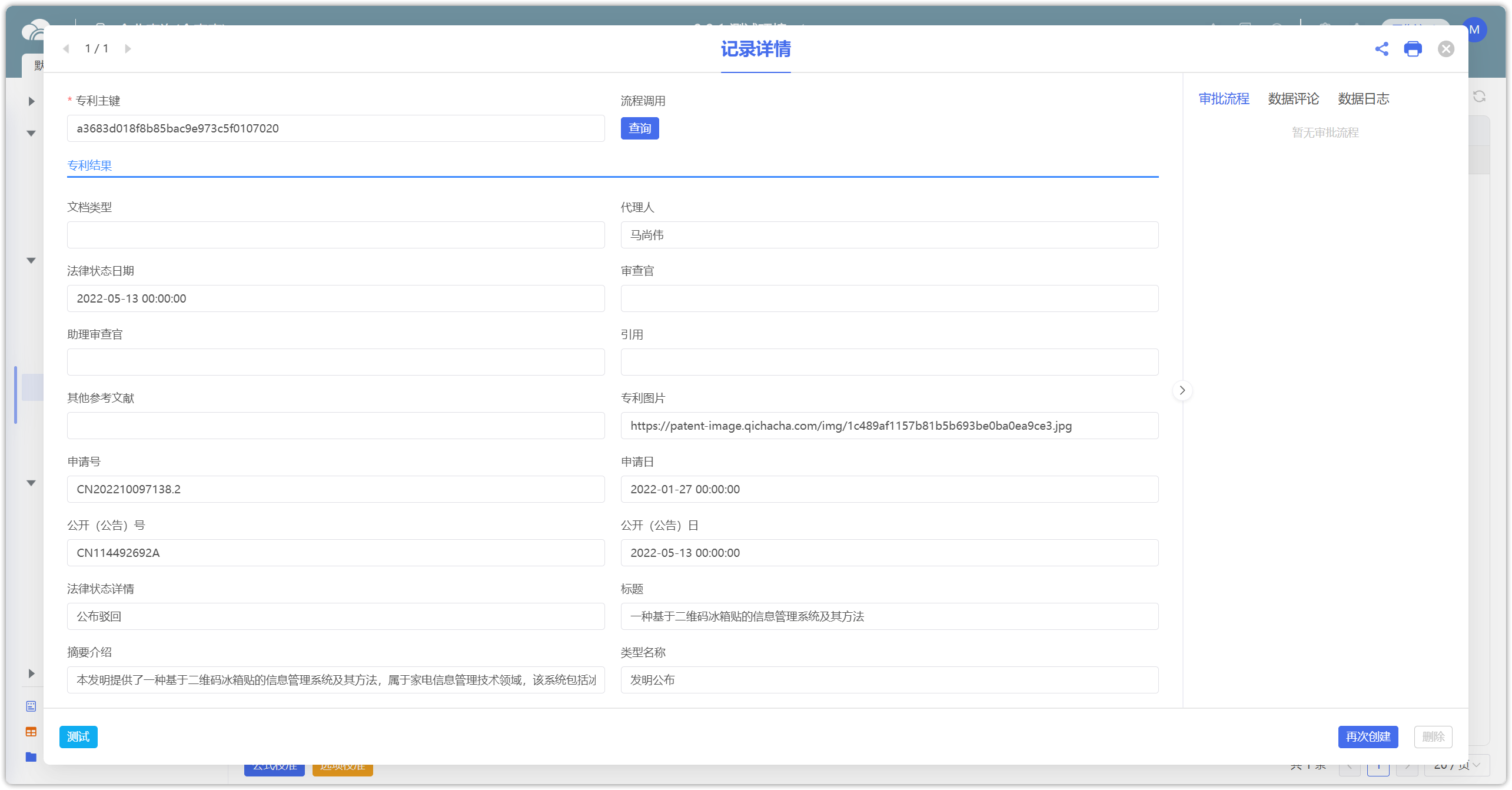Click the refresh icon behind the dialog
Screen dimensions: 1512x790
[1479, 97]
